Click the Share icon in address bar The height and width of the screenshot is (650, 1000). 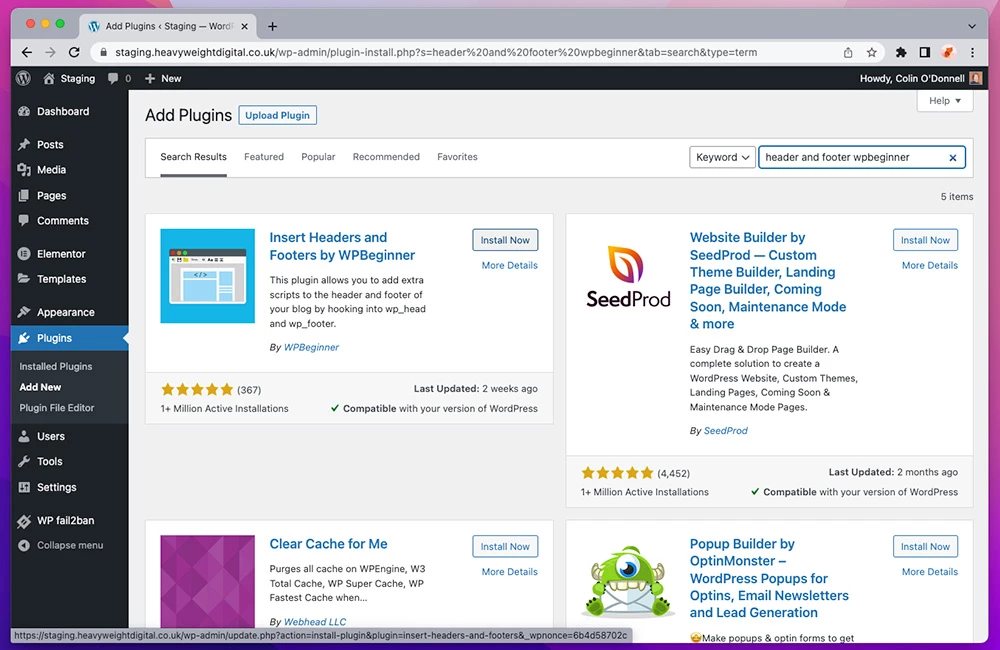848,52
